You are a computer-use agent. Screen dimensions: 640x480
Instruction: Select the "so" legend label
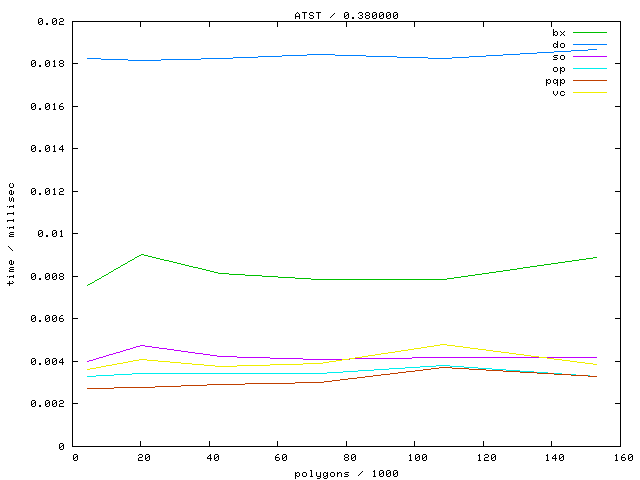[558, 57]
